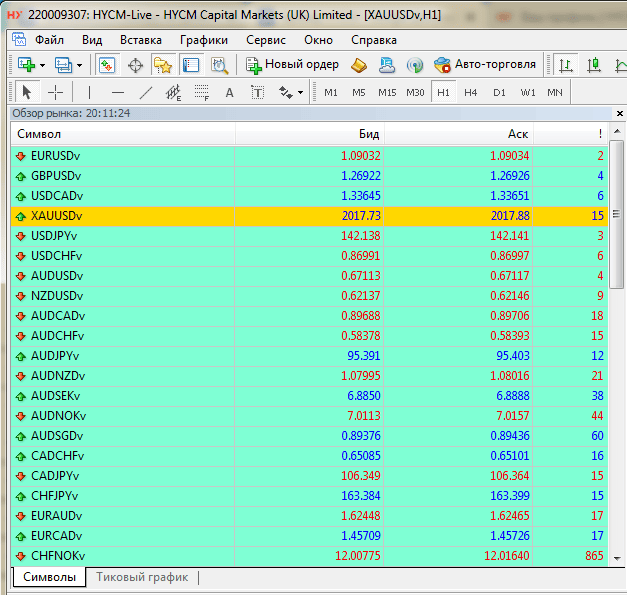Open the New Chart dropdown arrow
The height and width of the screenshot is (595, 627).
pyautogui.click(x=42, y=65)
